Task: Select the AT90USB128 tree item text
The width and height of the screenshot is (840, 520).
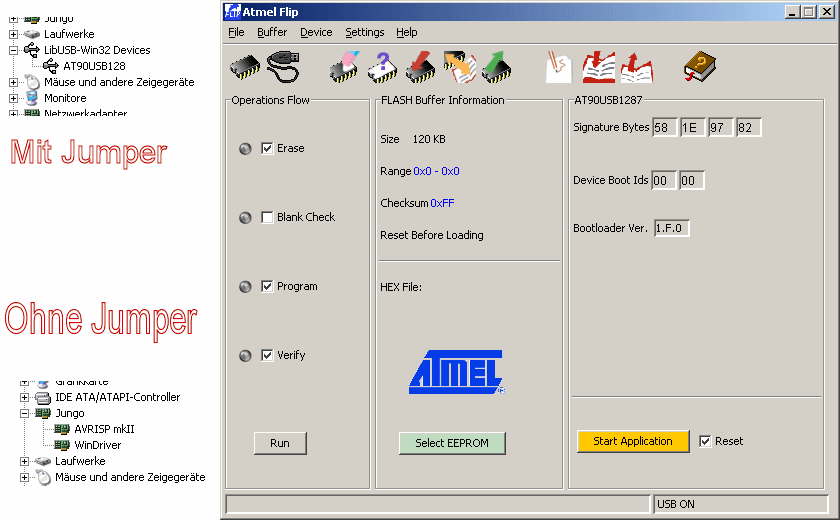Action: [x=94, y=66]
